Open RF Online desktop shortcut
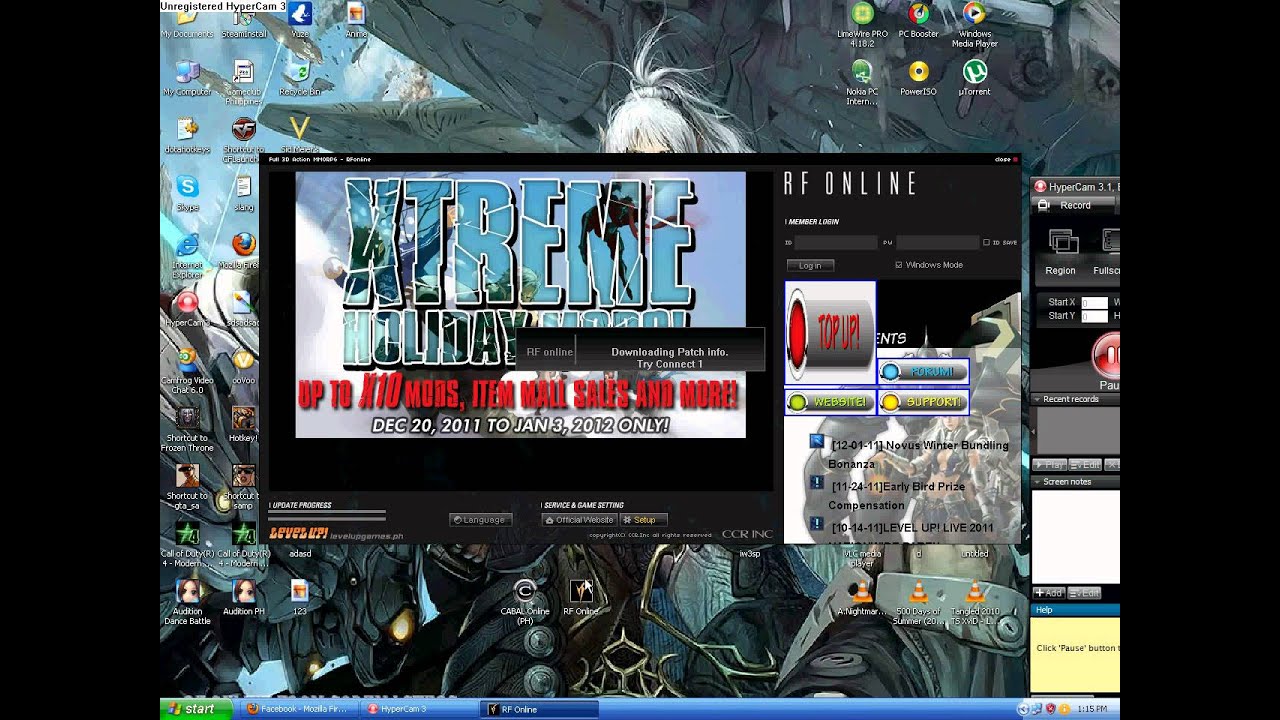1280x720 pixels. point(581,598)
